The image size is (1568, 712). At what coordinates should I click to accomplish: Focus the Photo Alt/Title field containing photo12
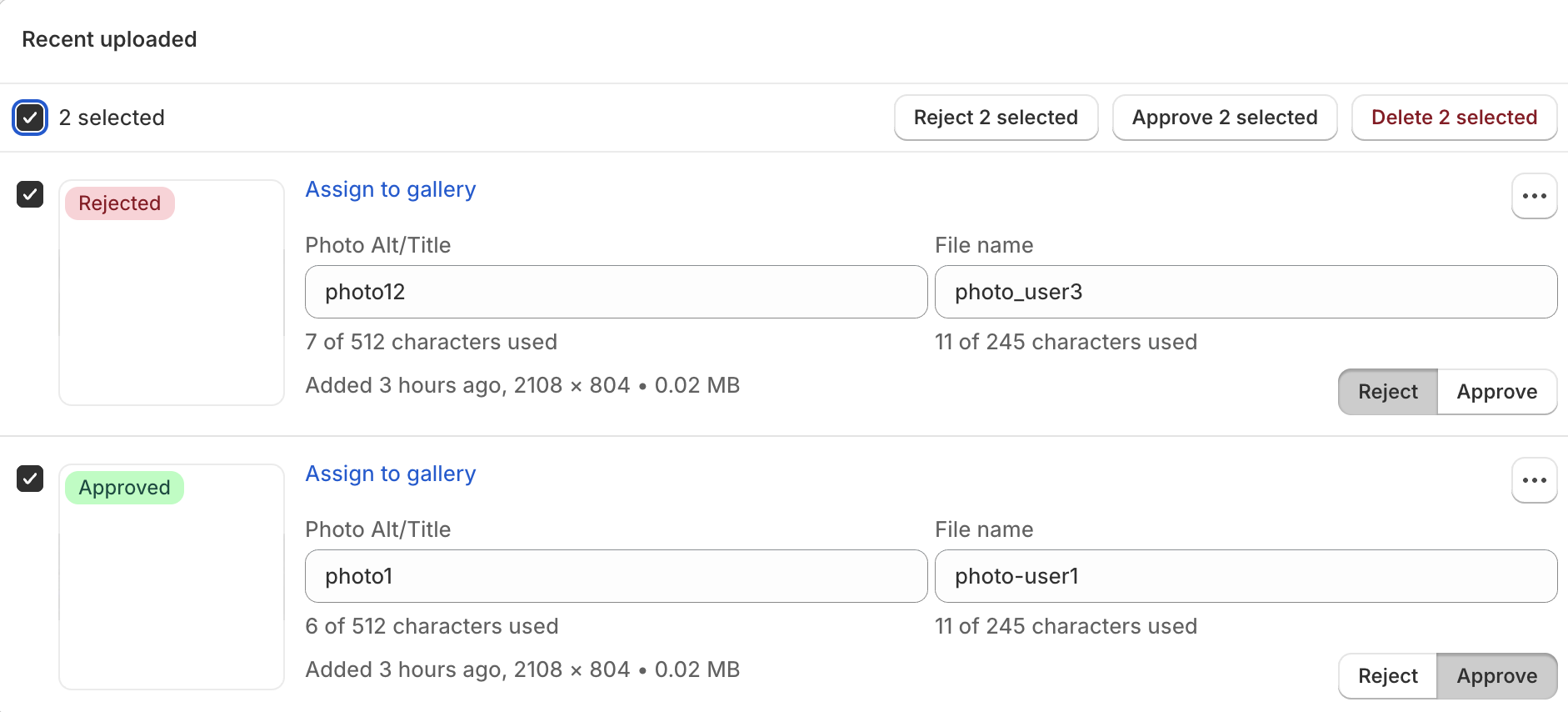click(x=616, y=292)
